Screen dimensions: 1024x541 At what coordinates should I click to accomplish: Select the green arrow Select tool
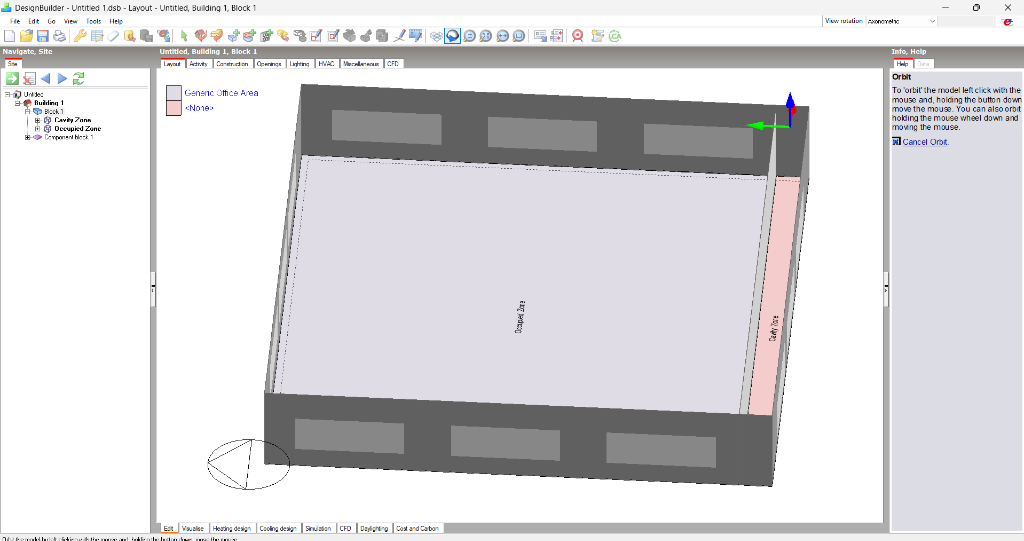pos(184,36)
